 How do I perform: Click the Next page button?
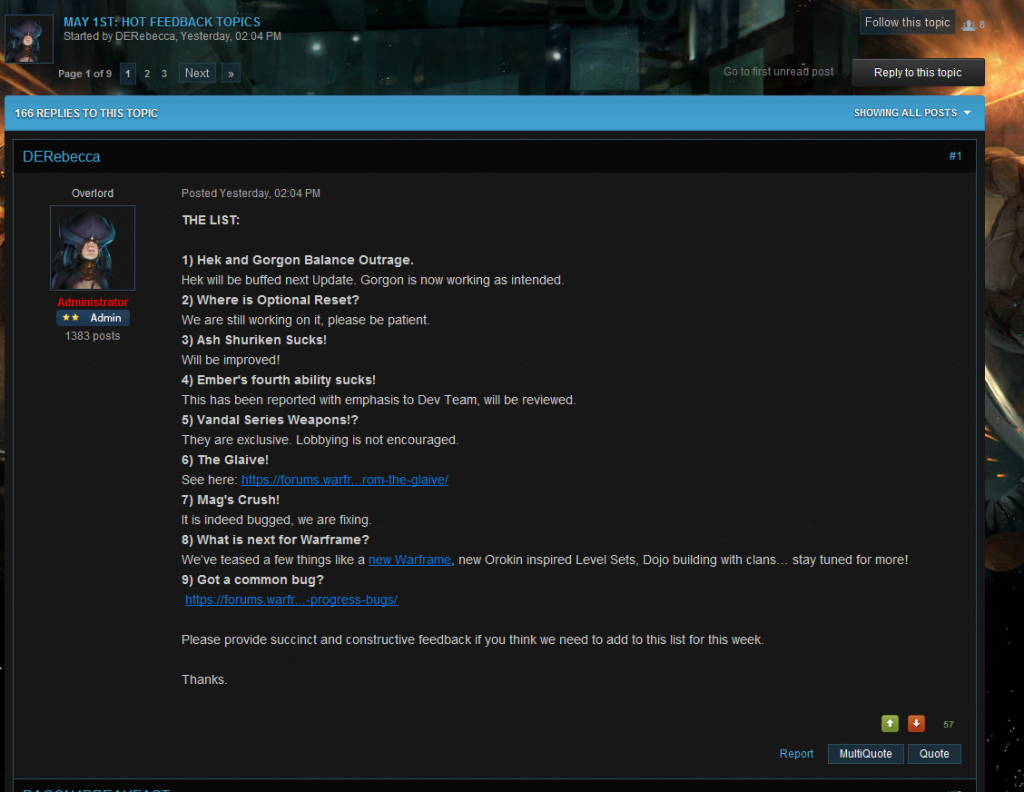click(197, 73)
